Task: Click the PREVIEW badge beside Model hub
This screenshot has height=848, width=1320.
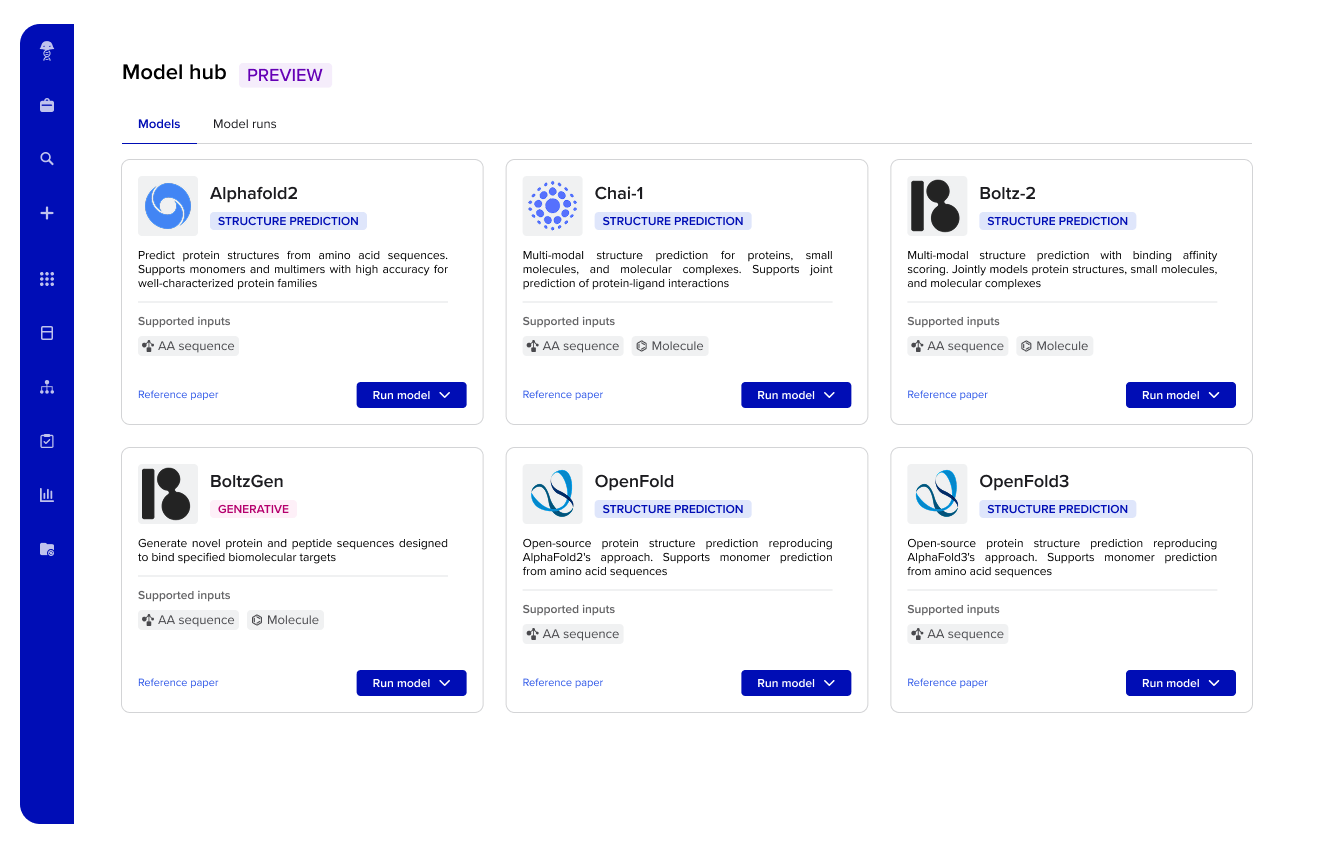Action: [x=285, y=75]
